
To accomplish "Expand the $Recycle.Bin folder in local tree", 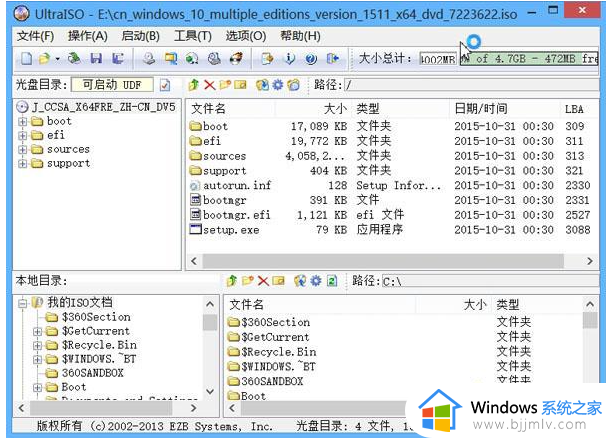I will tap(37, 345).
